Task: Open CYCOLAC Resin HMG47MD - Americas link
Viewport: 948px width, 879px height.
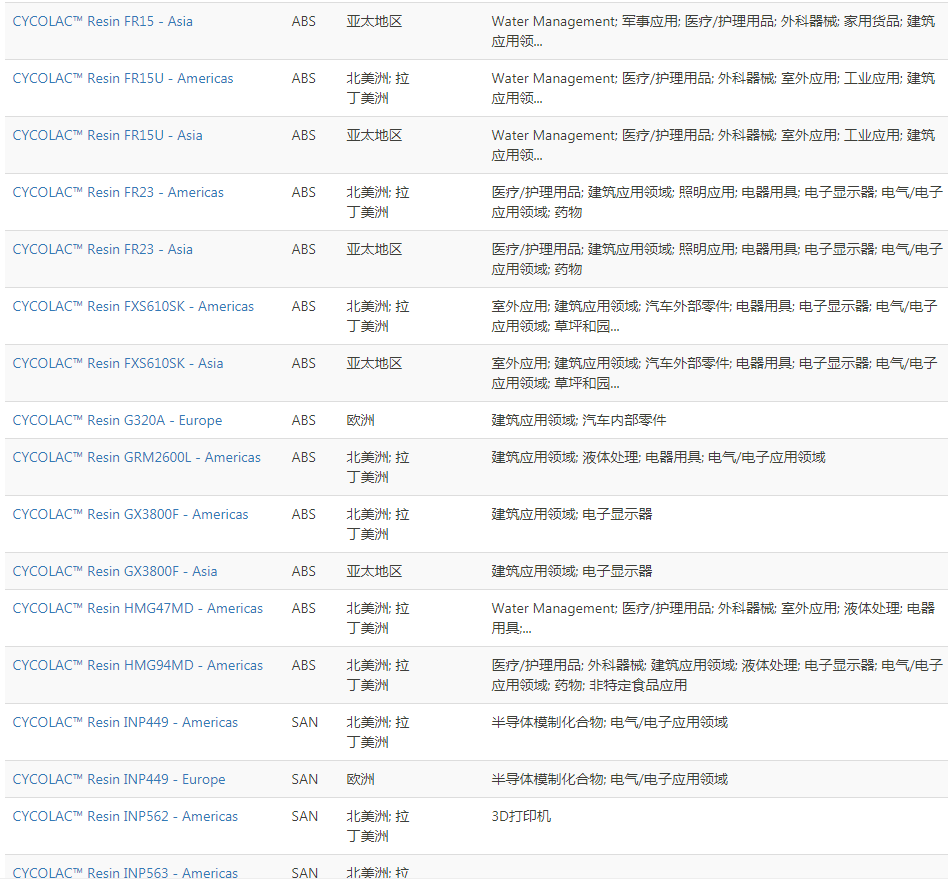Action: coord(138,608)
